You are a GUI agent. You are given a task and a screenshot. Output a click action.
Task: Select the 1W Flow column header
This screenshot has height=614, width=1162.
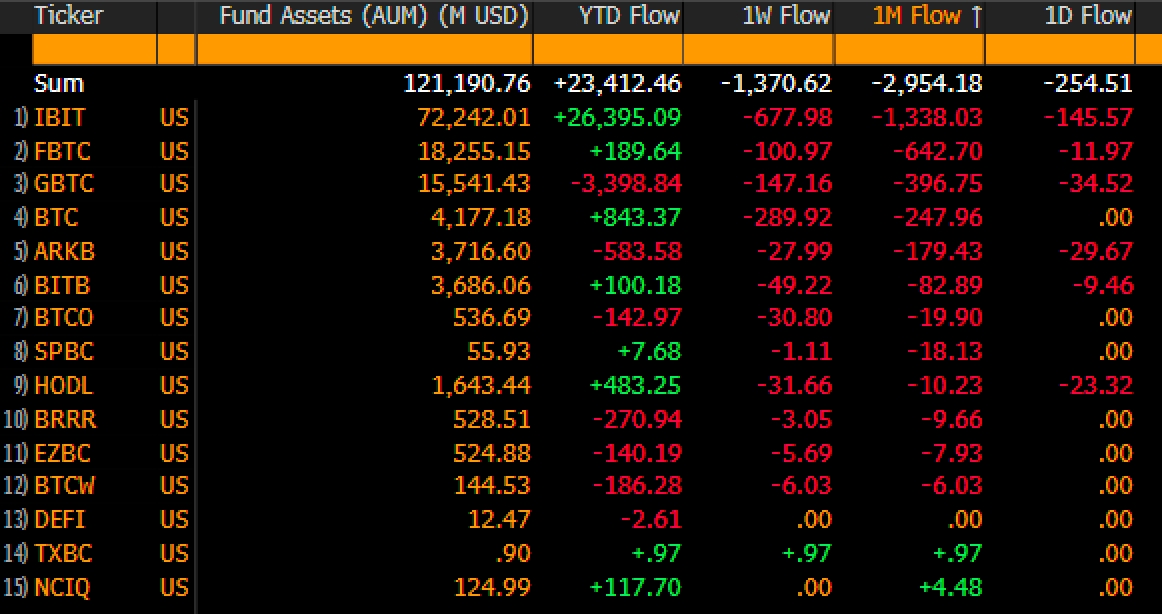pos(786,16)
